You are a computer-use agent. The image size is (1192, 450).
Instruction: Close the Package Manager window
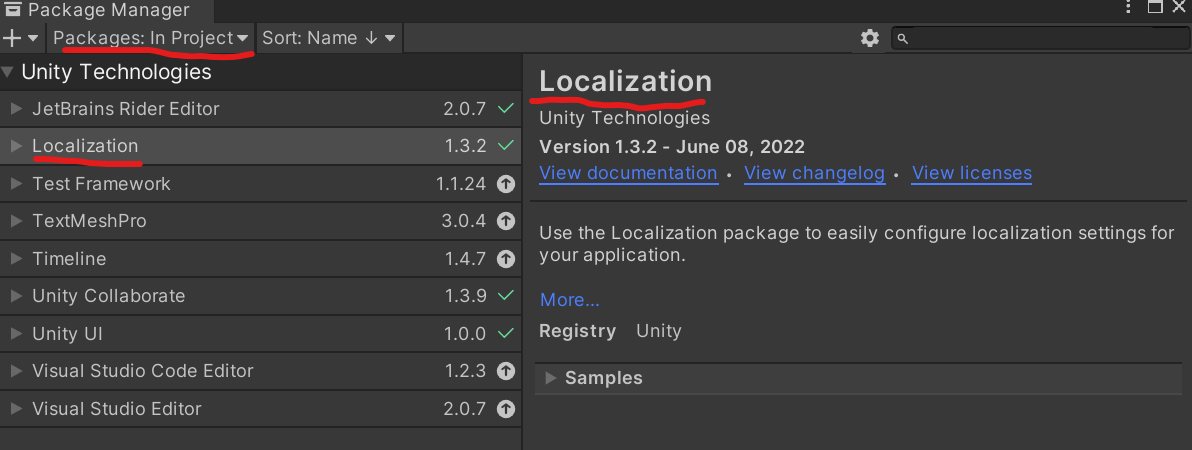pos(1179,8)
